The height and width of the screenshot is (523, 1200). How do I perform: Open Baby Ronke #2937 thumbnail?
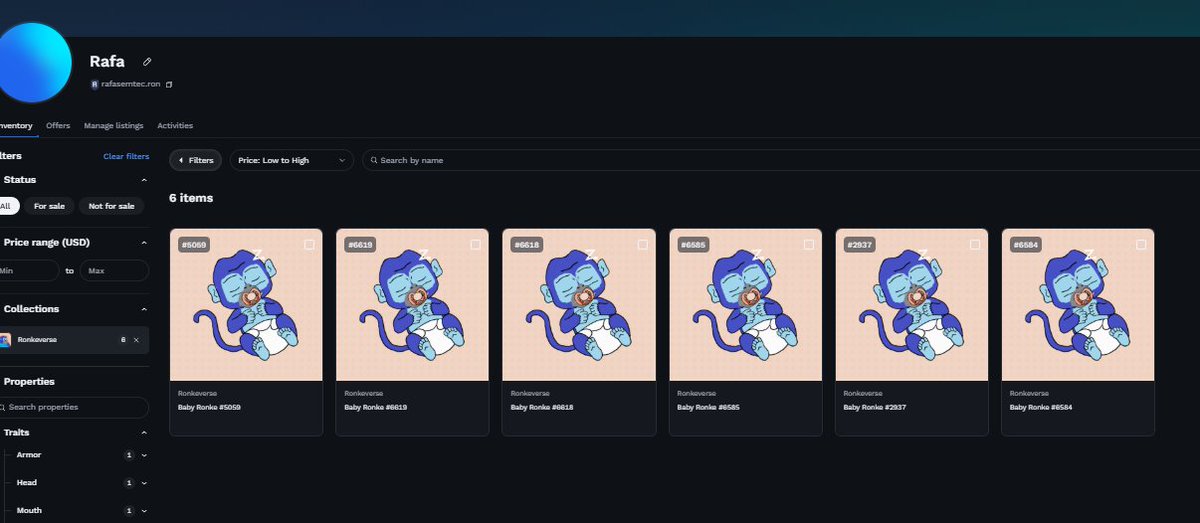point(911,305)
